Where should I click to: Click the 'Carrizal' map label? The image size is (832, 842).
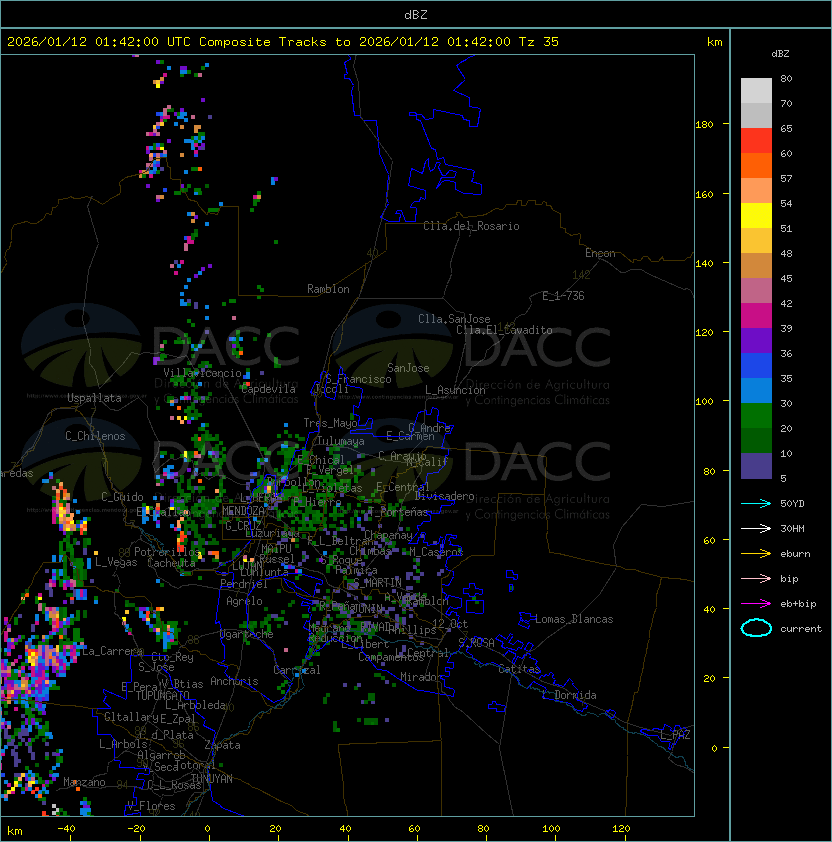click(297, 670)
